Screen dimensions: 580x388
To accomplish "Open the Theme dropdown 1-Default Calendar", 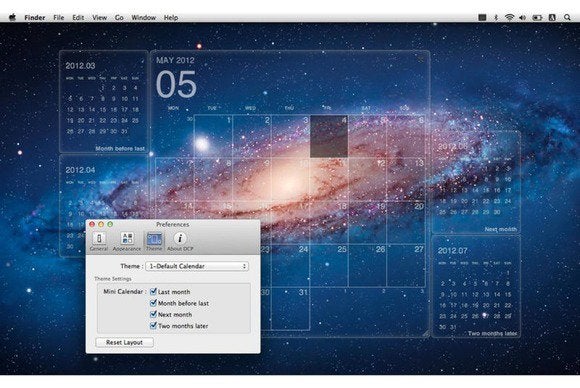I will [x=197, y=266].
